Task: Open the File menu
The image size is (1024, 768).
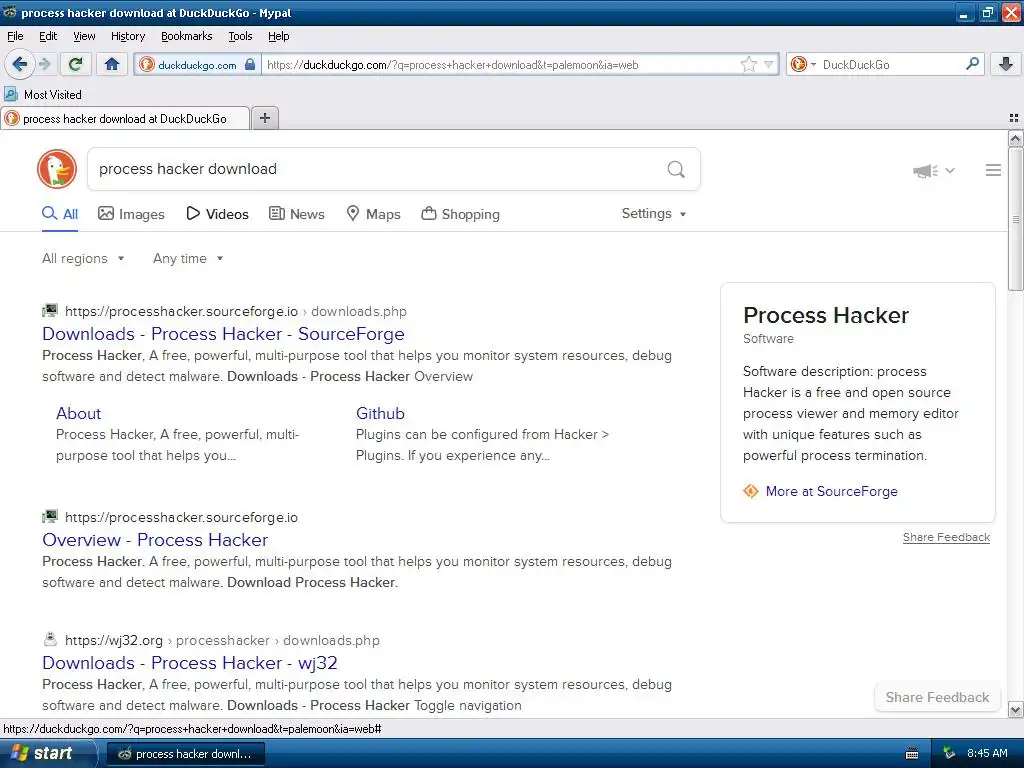Action: point(15,36)
